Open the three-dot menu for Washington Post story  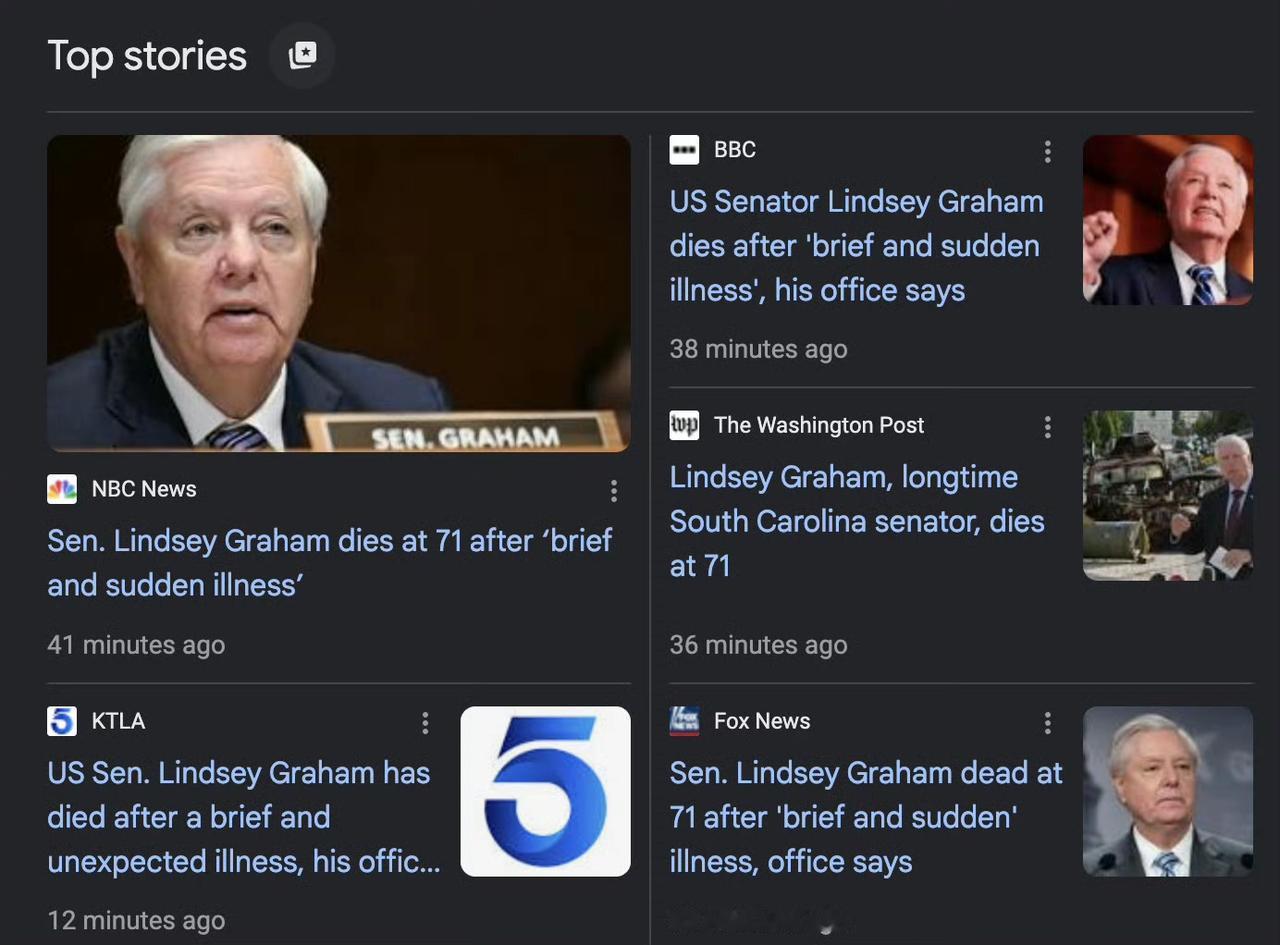pos(1047,427)
